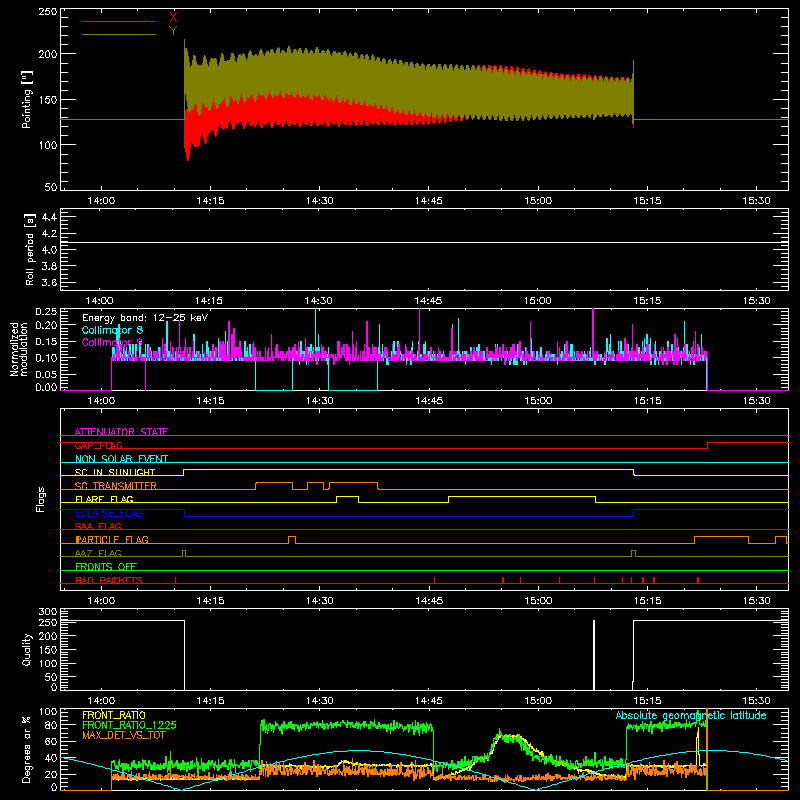Viewport: 800px width, 800px height.
Task: Click the PARTICLE_FLAG label
Action: [x=112, y=539]
